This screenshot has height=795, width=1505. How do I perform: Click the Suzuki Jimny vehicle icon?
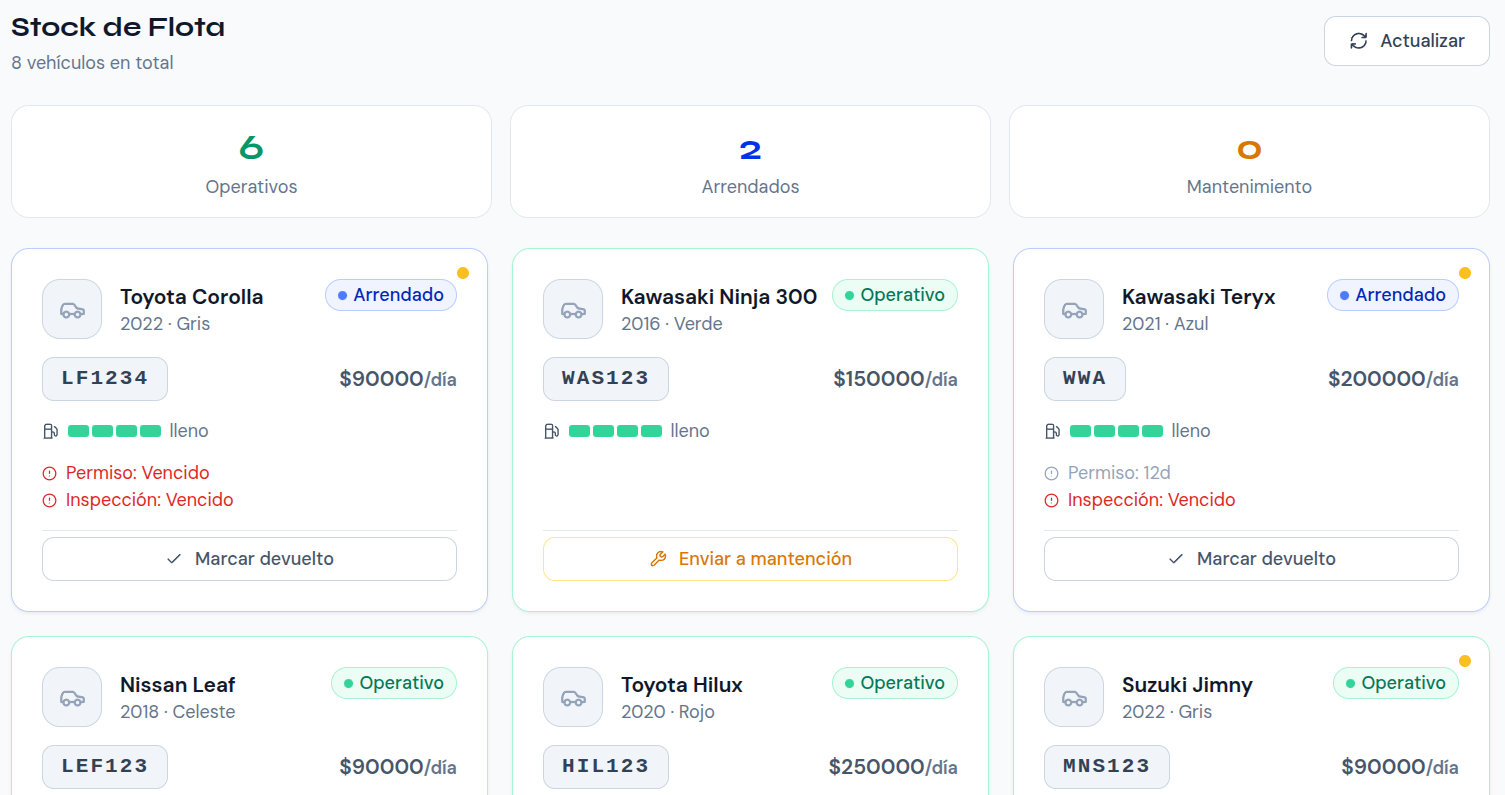click(x=1074, y=697)
